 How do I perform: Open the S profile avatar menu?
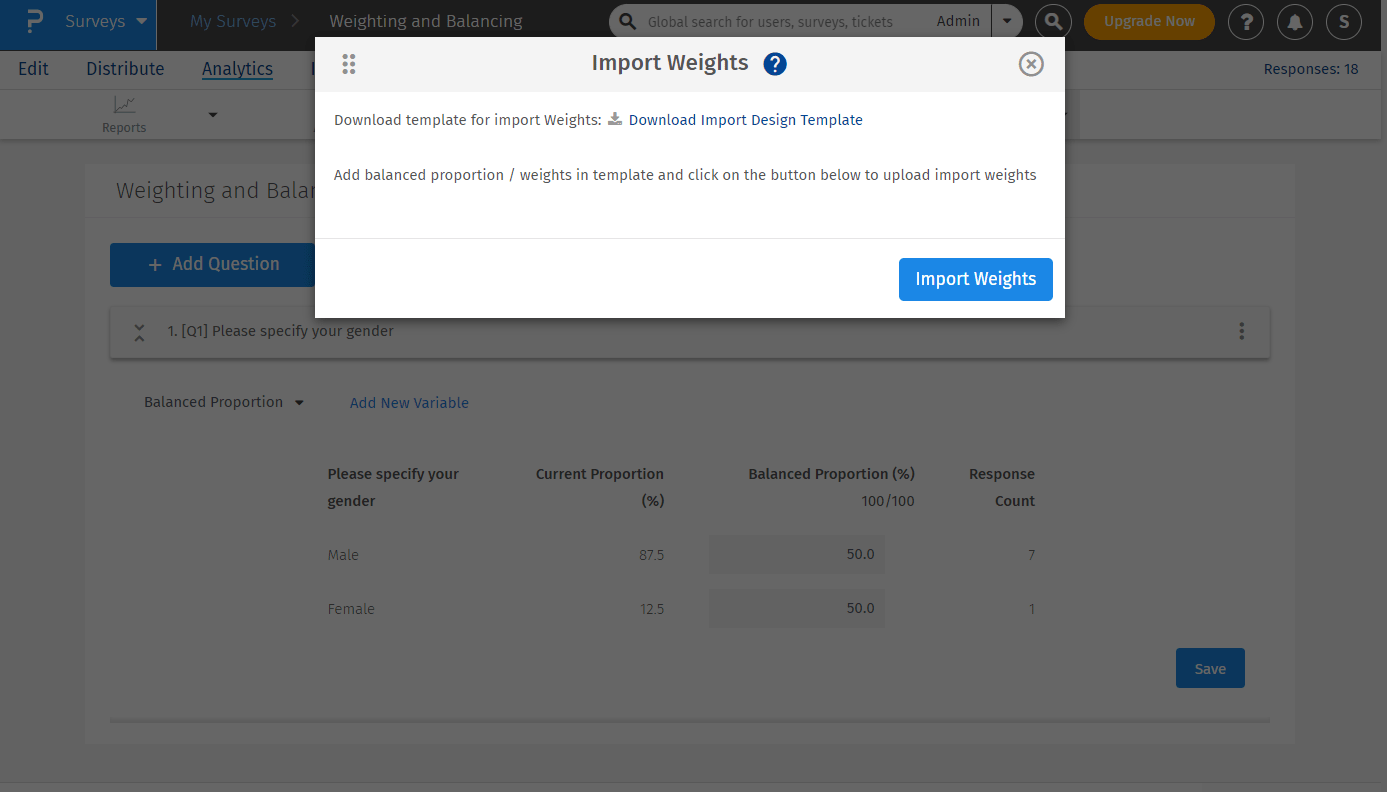click(x=1344, y=21)
